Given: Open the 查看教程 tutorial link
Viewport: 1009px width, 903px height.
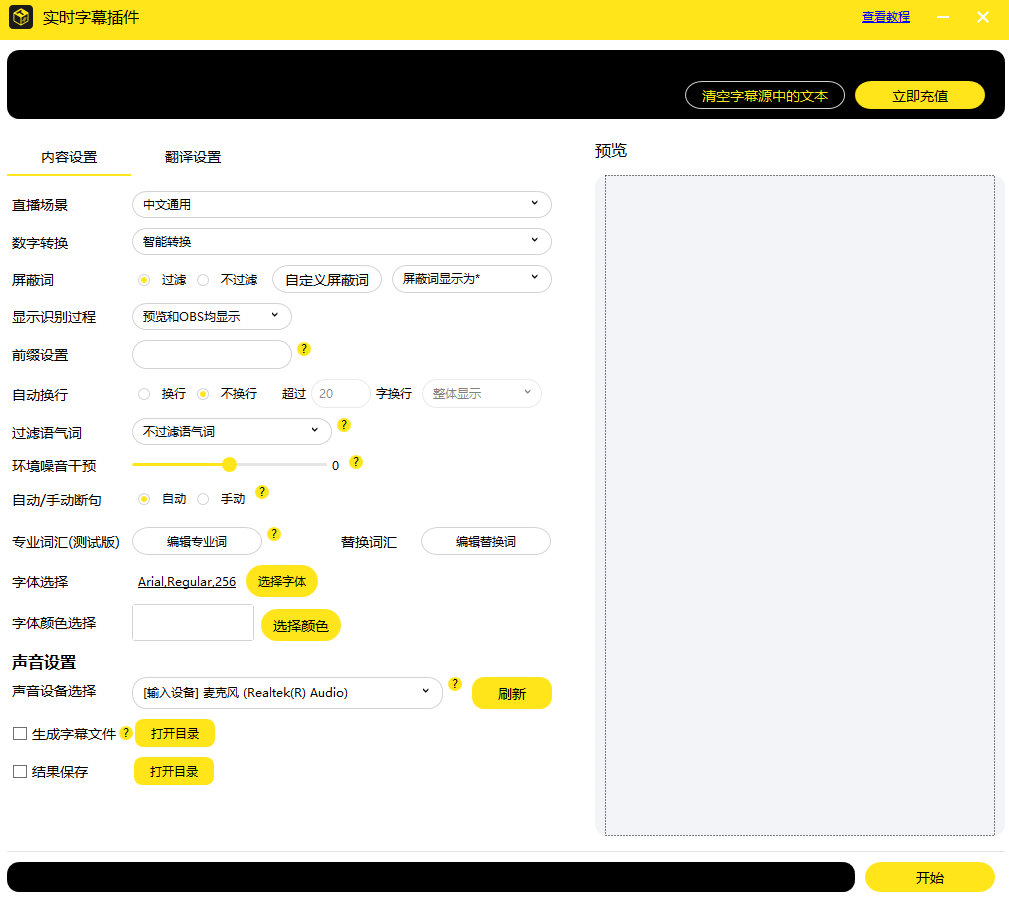Looking at the screenshot, I should point(884,17).
